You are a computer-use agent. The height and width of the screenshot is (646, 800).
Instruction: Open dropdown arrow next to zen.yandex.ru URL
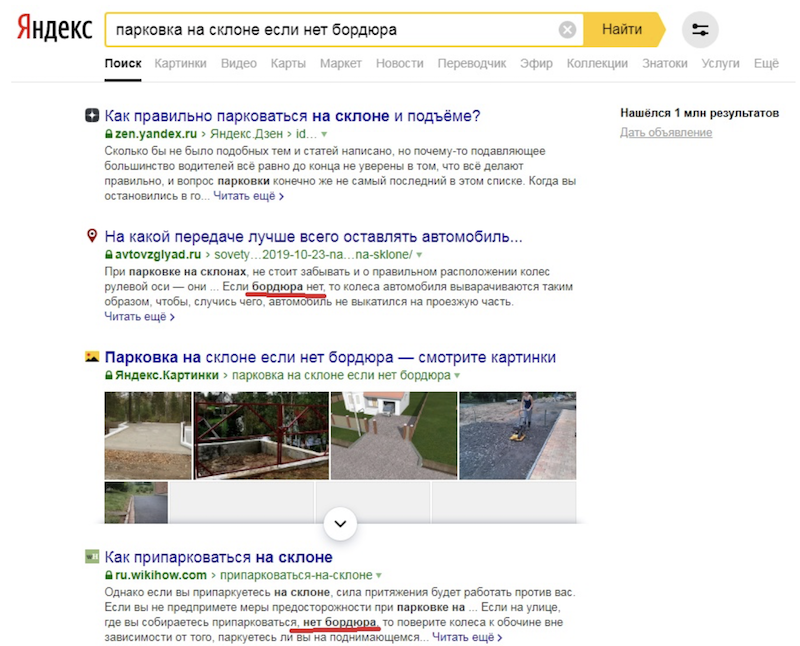click(x=324, y=134)
